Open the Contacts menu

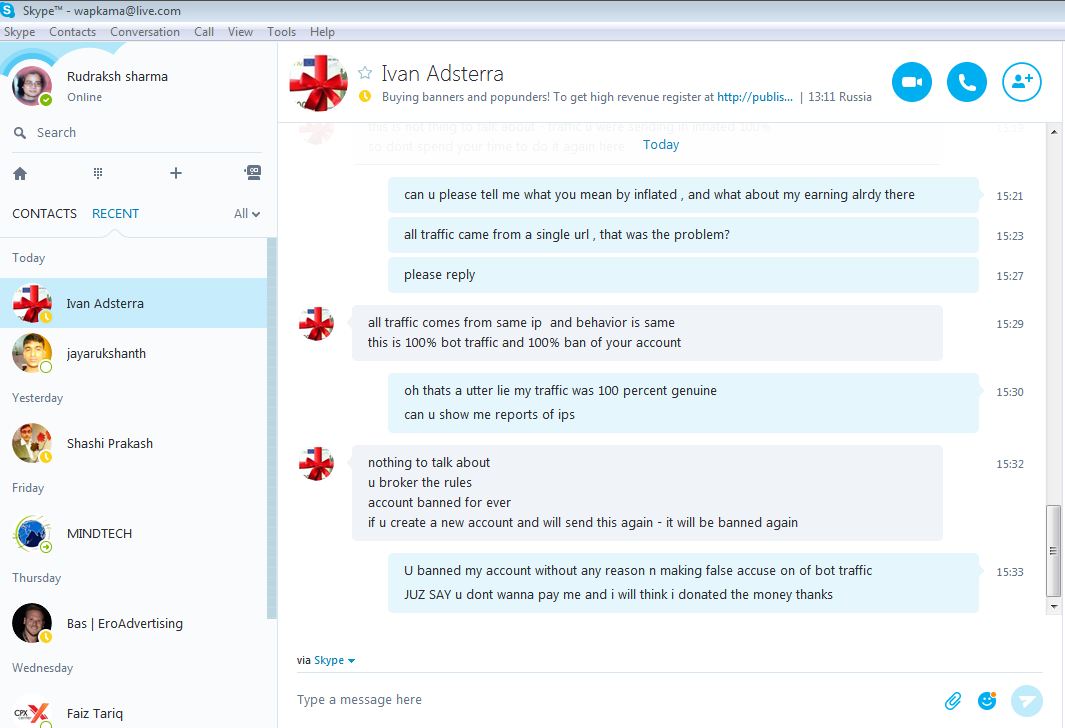73,32
